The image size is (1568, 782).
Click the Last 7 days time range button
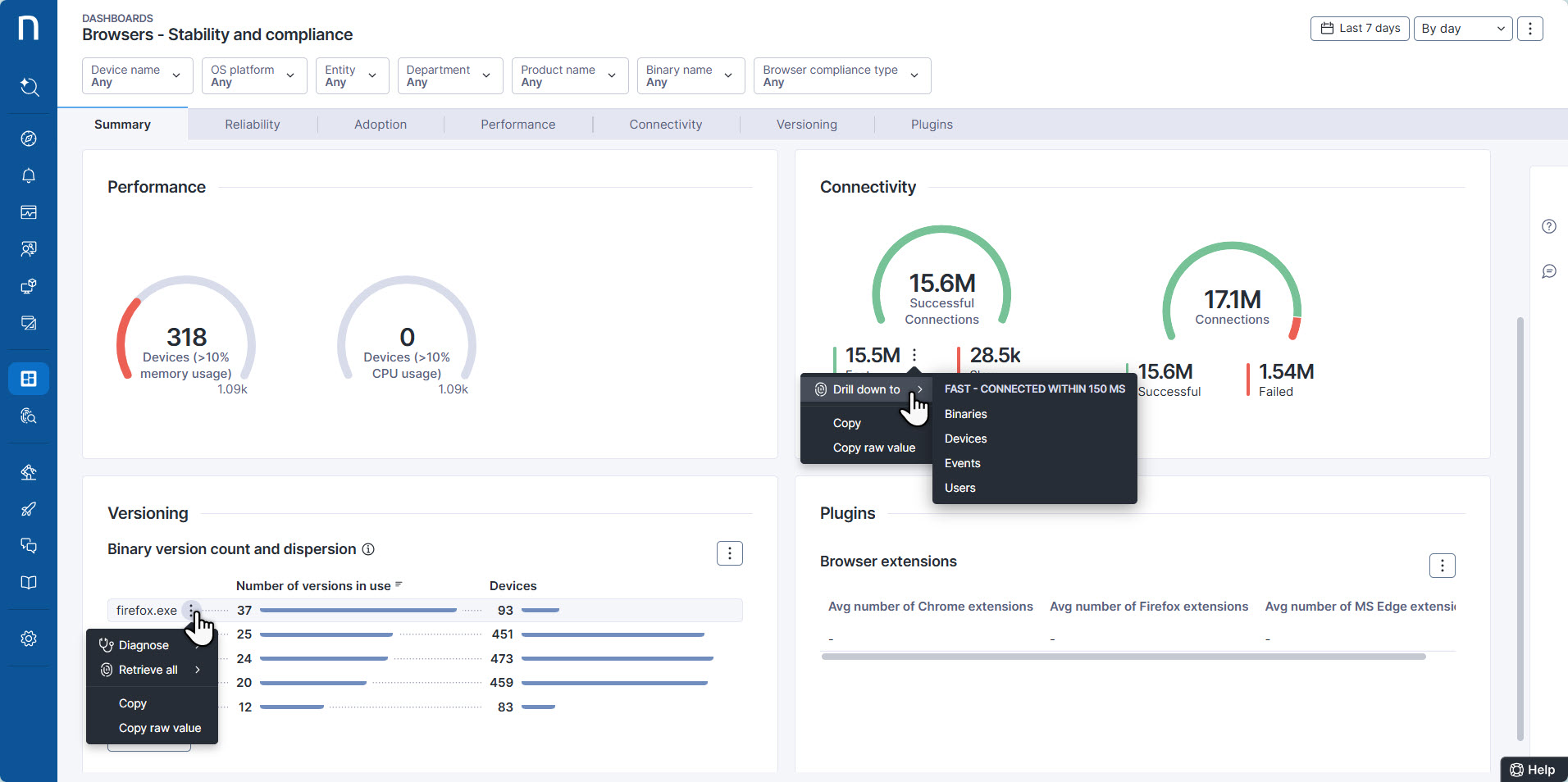coord(1359,28)
